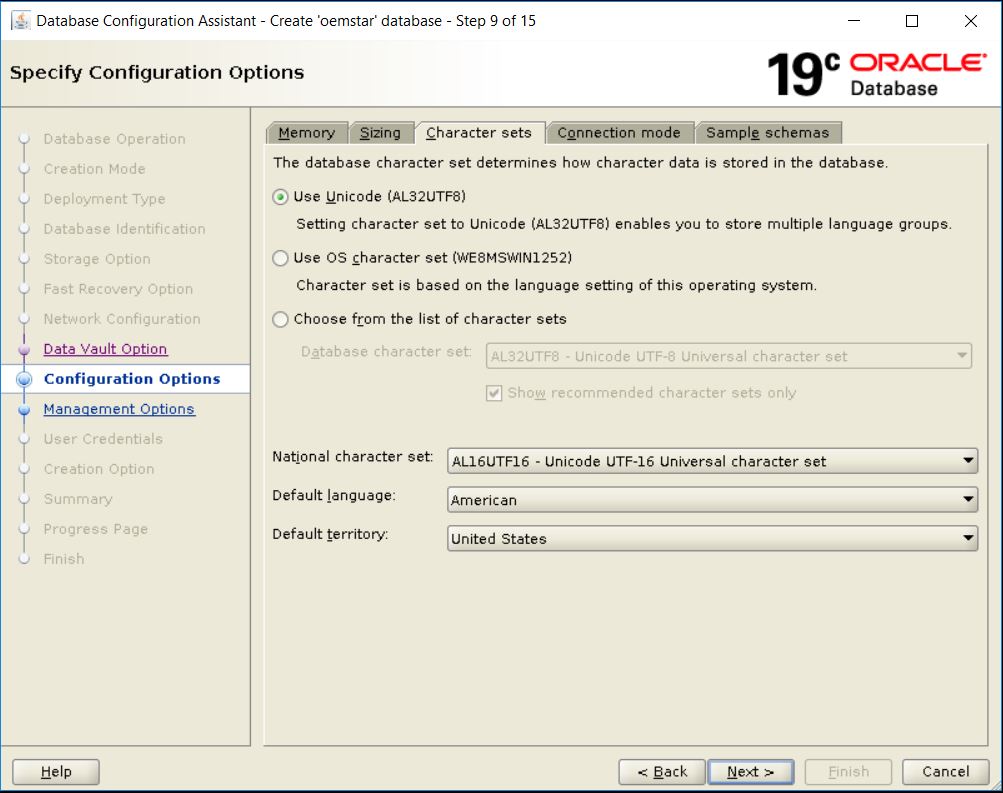Click the 'Default territory:' label
The width and height of the screenshot is (1003, 793).
tap(330, 534)
